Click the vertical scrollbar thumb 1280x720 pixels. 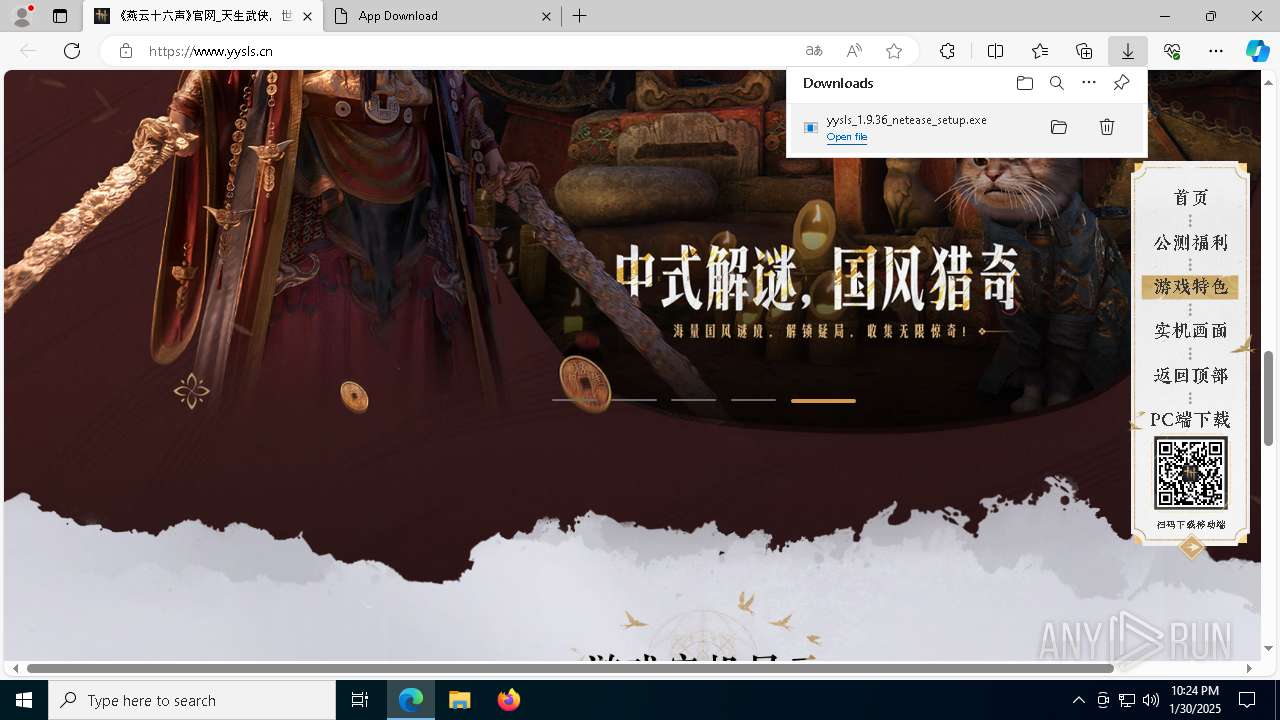[1269, 398]
